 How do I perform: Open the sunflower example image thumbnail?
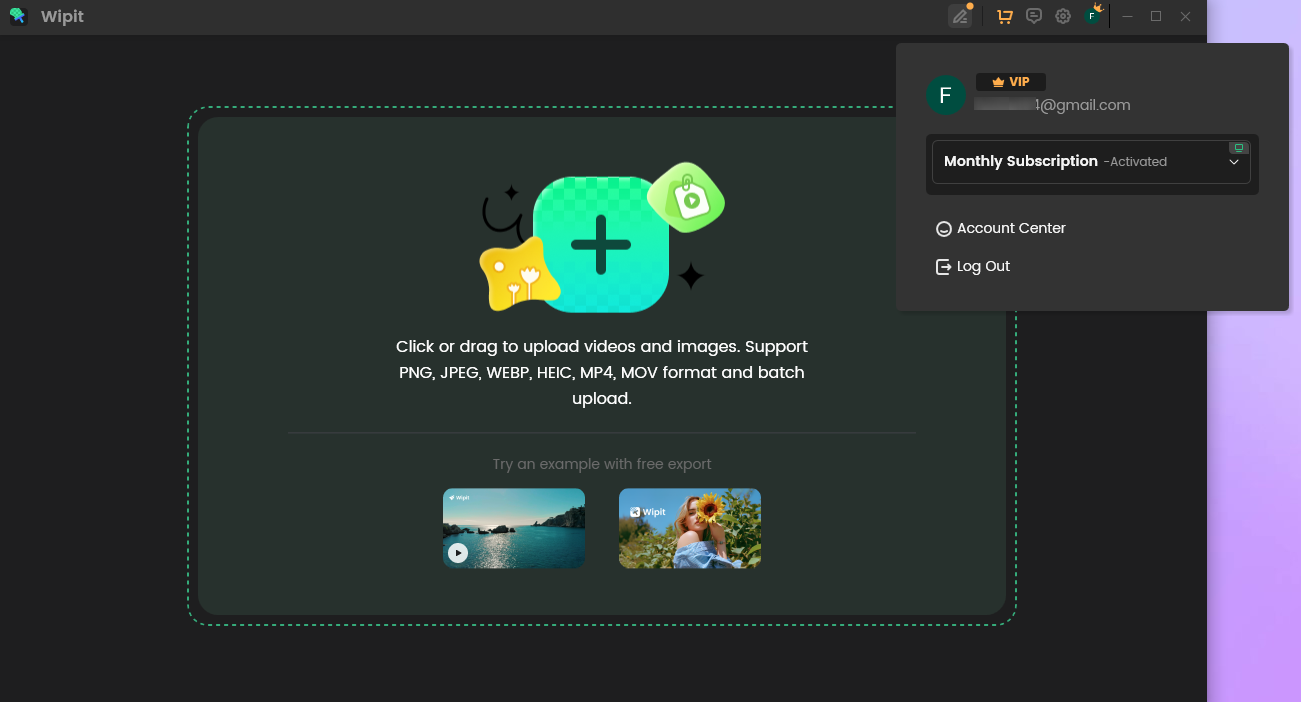689,528
